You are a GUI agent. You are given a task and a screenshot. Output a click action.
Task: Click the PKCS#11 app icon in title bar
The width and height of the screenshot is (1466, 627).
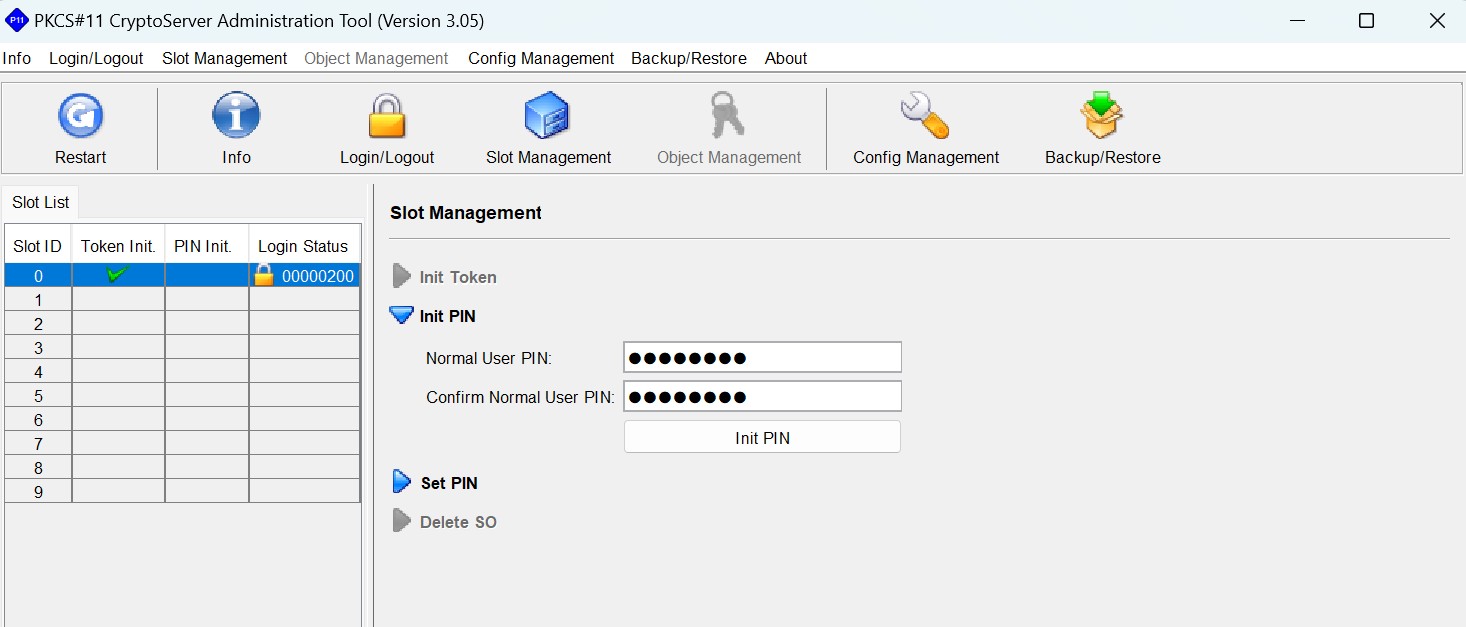tap(17, 20)
